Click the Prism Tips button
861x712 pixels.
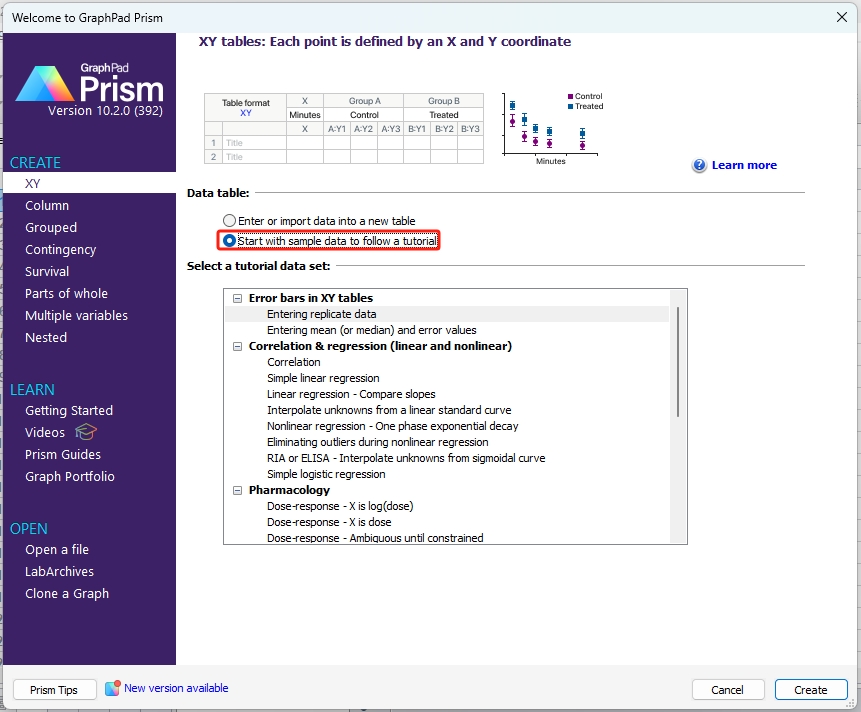tap(54, 689)
